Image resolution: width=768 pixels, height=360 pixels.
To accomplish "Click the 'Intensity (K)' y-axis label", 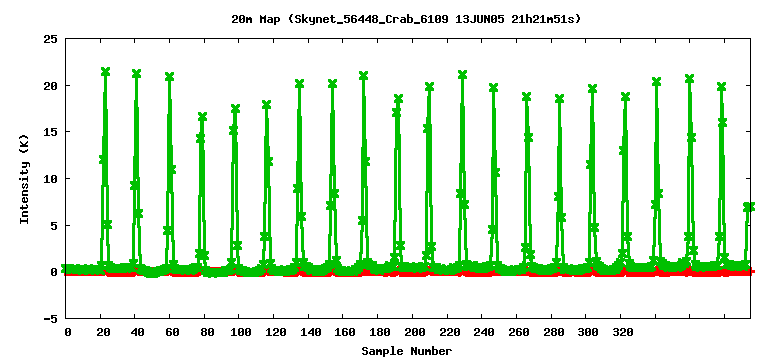I will [24, 178].
